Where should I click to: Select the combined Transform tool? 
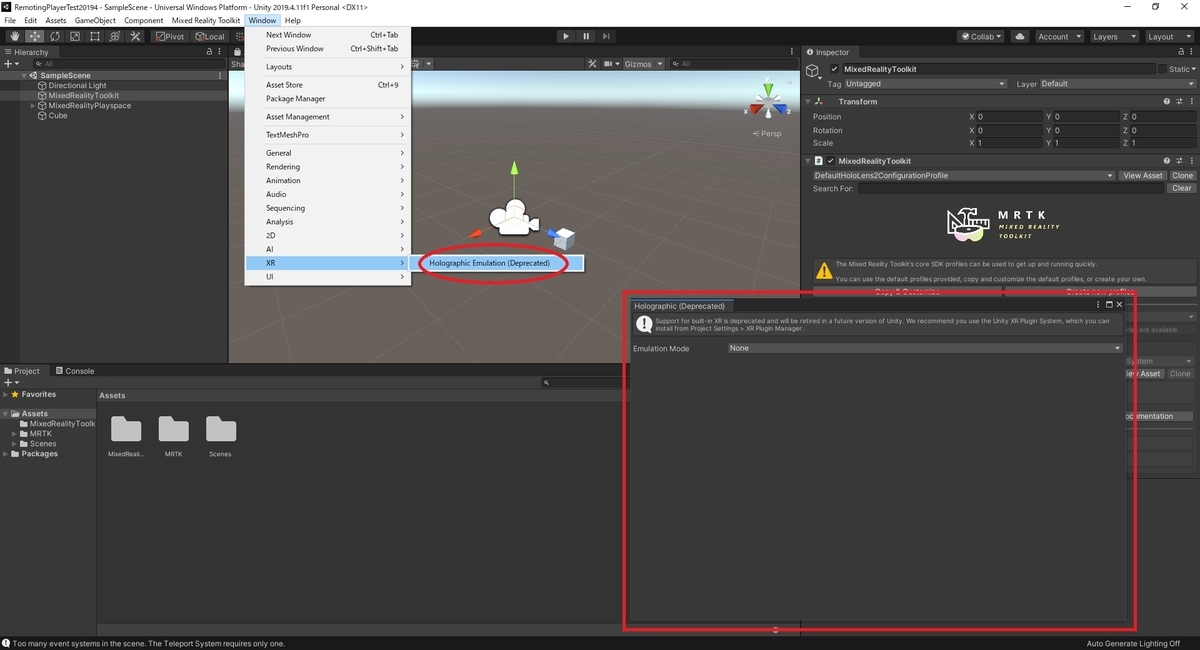[114, 36]
